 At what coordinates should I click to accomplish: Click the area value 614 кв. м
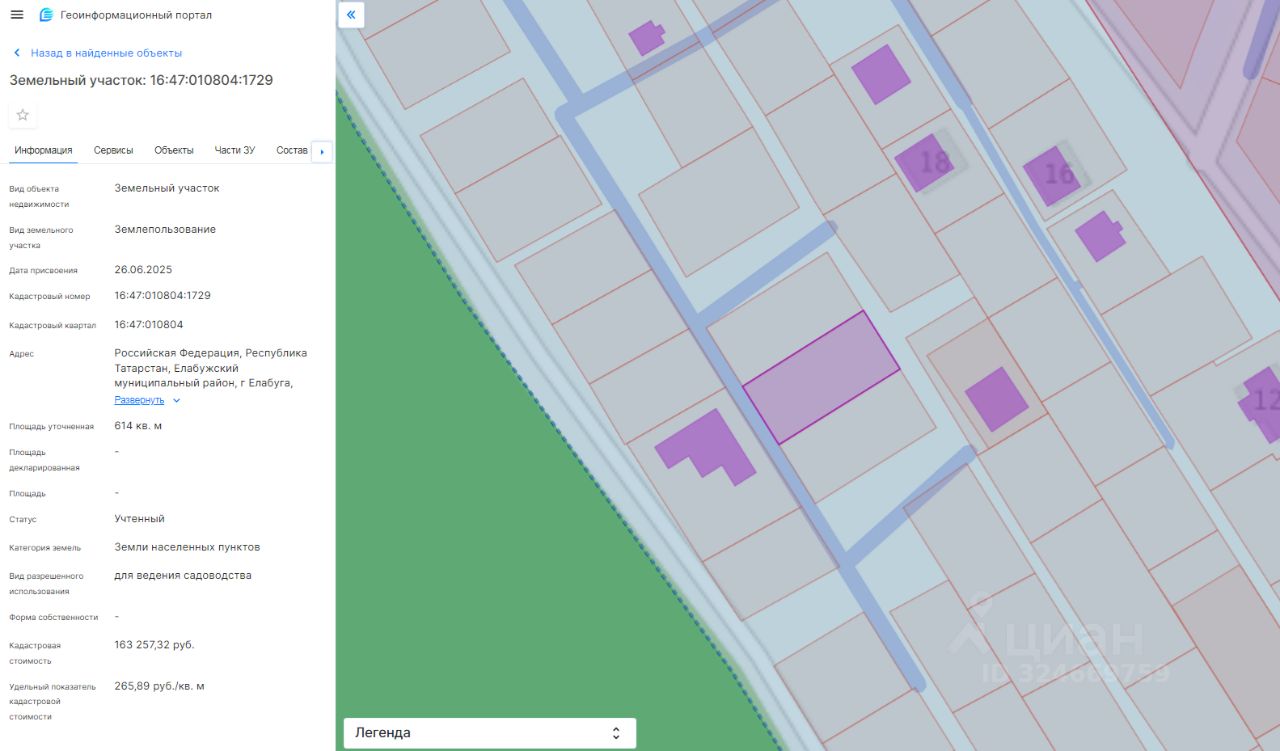tap(138, 426)
